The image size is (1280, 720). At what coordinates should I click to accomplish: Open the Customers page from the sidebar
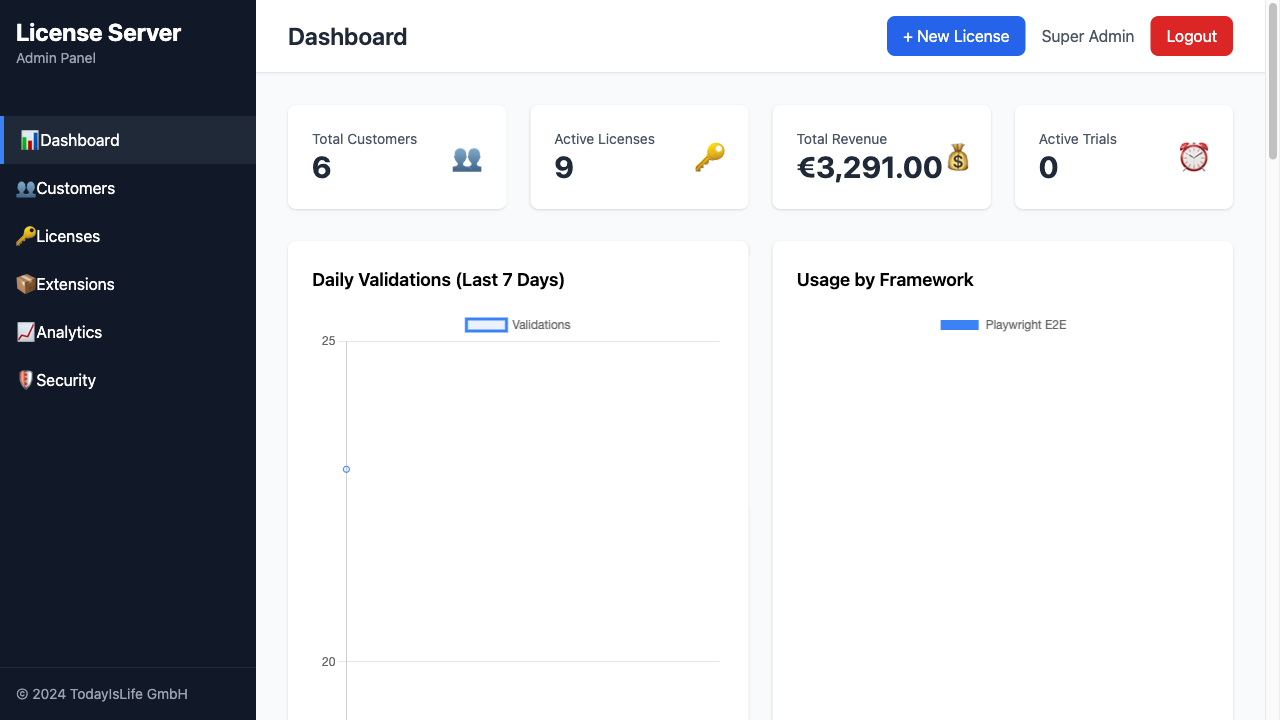point(72,188)
